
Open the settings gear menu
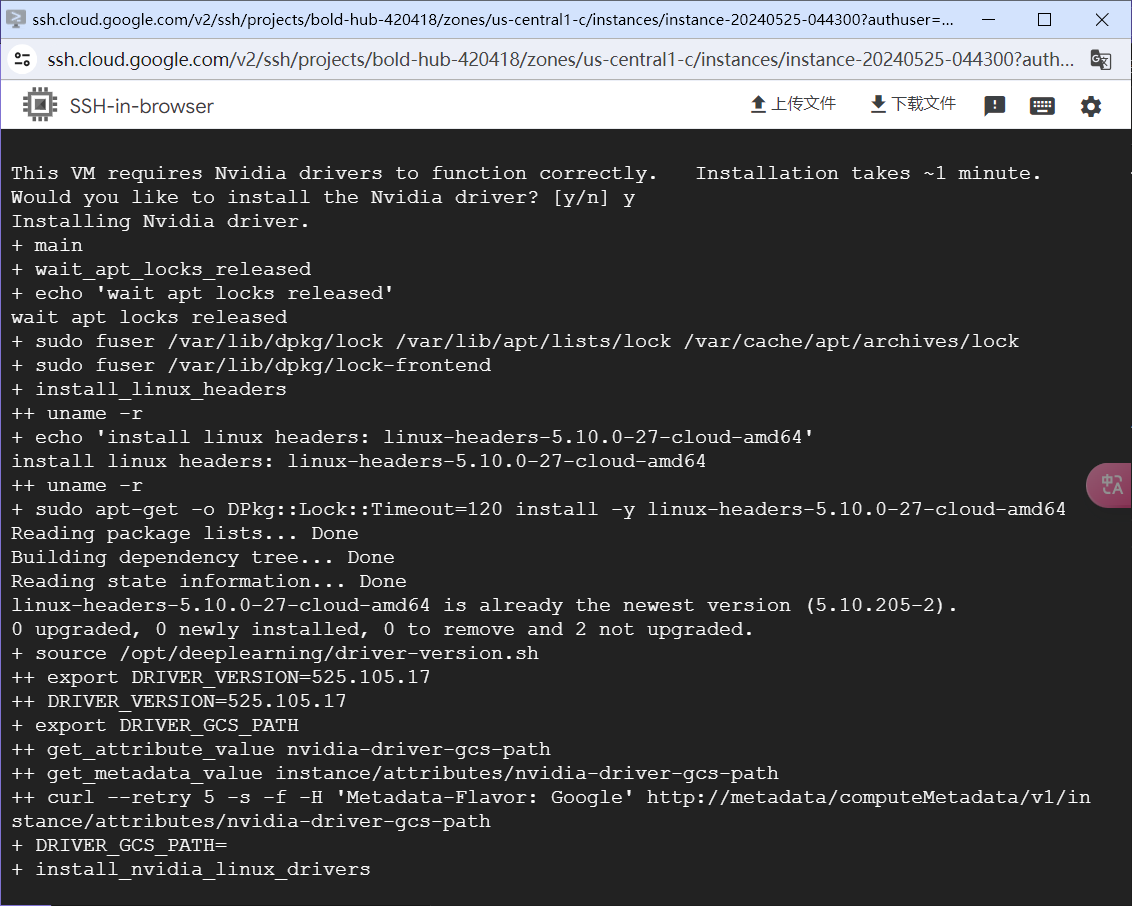click(x=1090, y=106)
